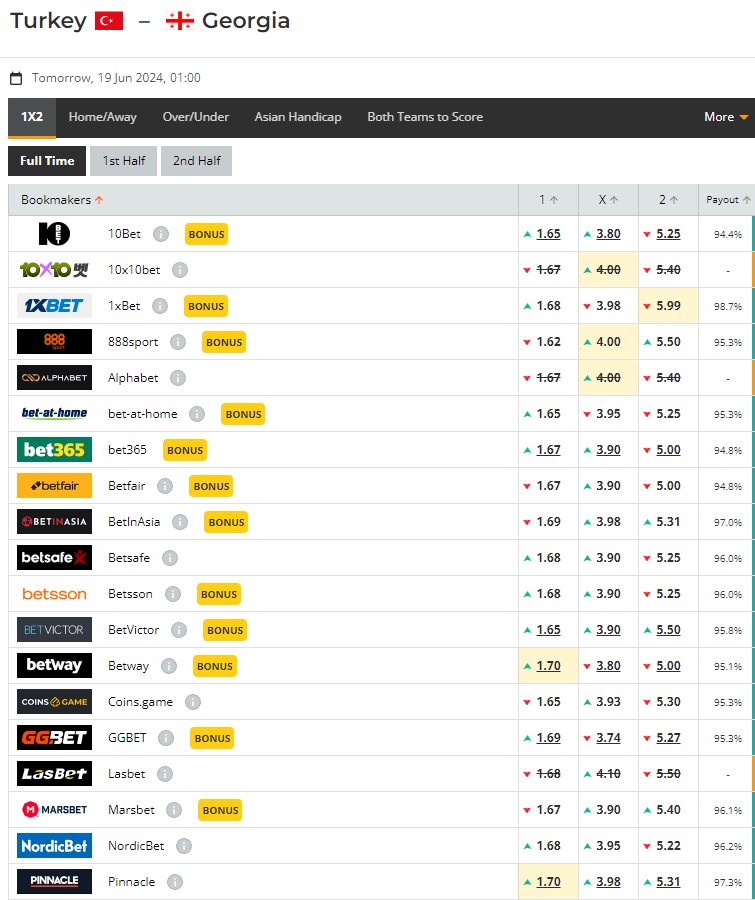Click GGBET away odds 5.27
The image size is (755, 900).
click(x=668, y=738)
